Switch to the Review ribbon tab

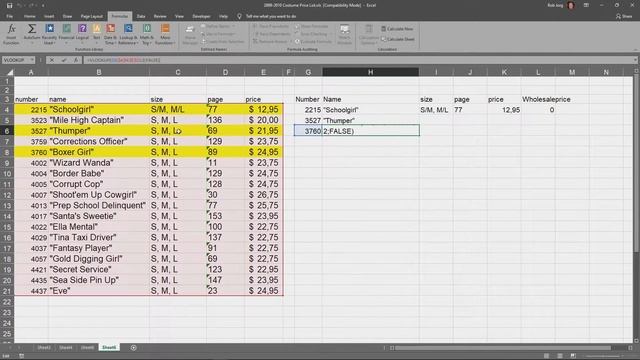[x=160, y=16]
